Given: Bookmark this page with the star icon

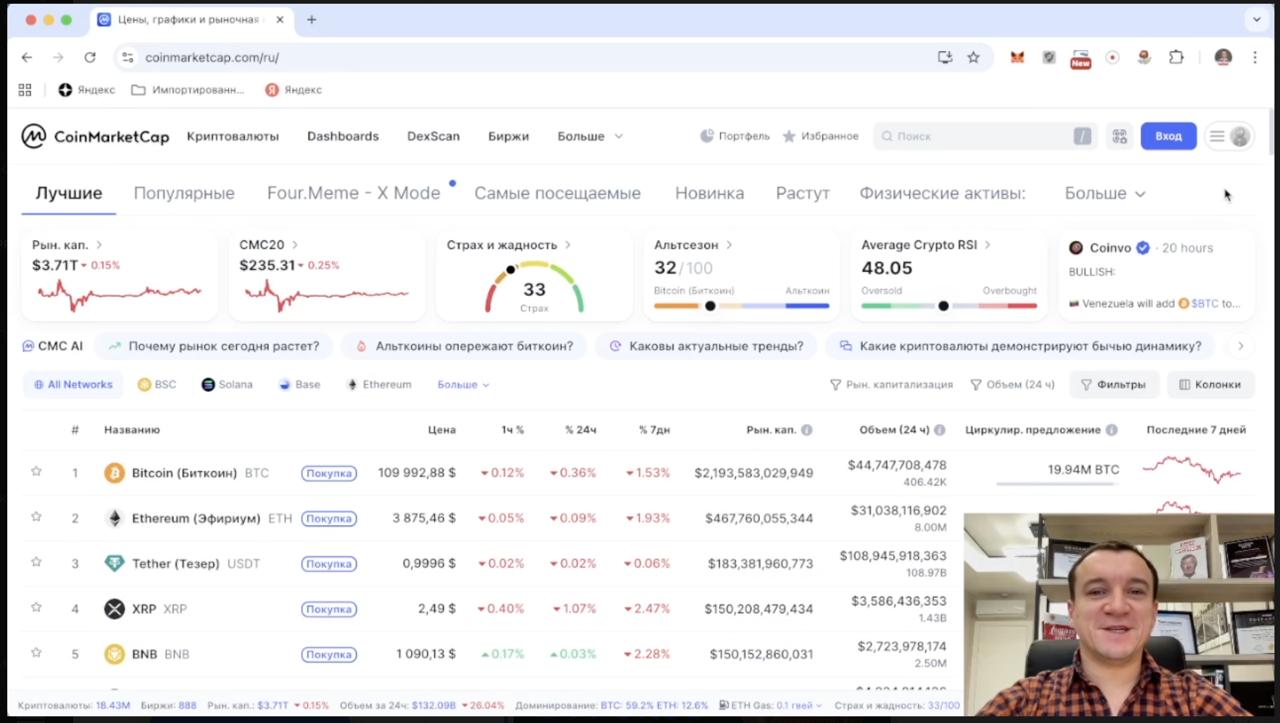Looking at the screenshot, I should (x=973, y=57).
